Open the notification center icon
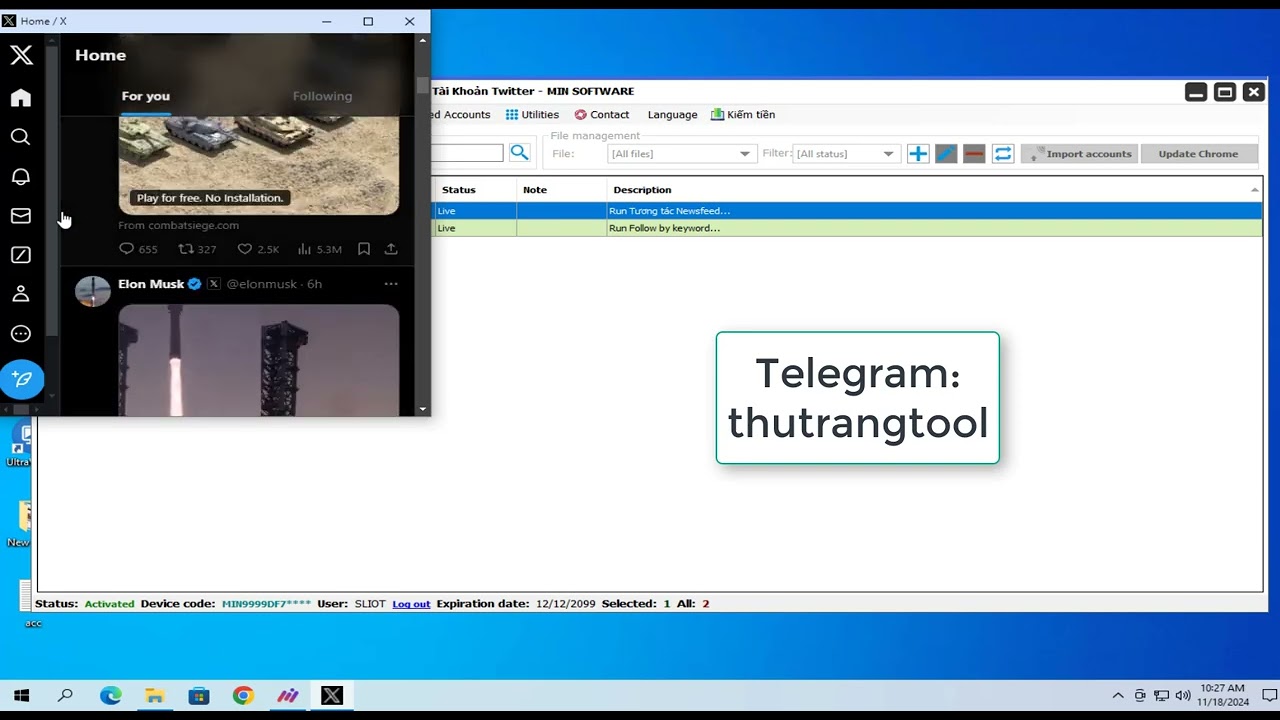The width and height of the screenshot is (1280, 720). point(1269,696)
